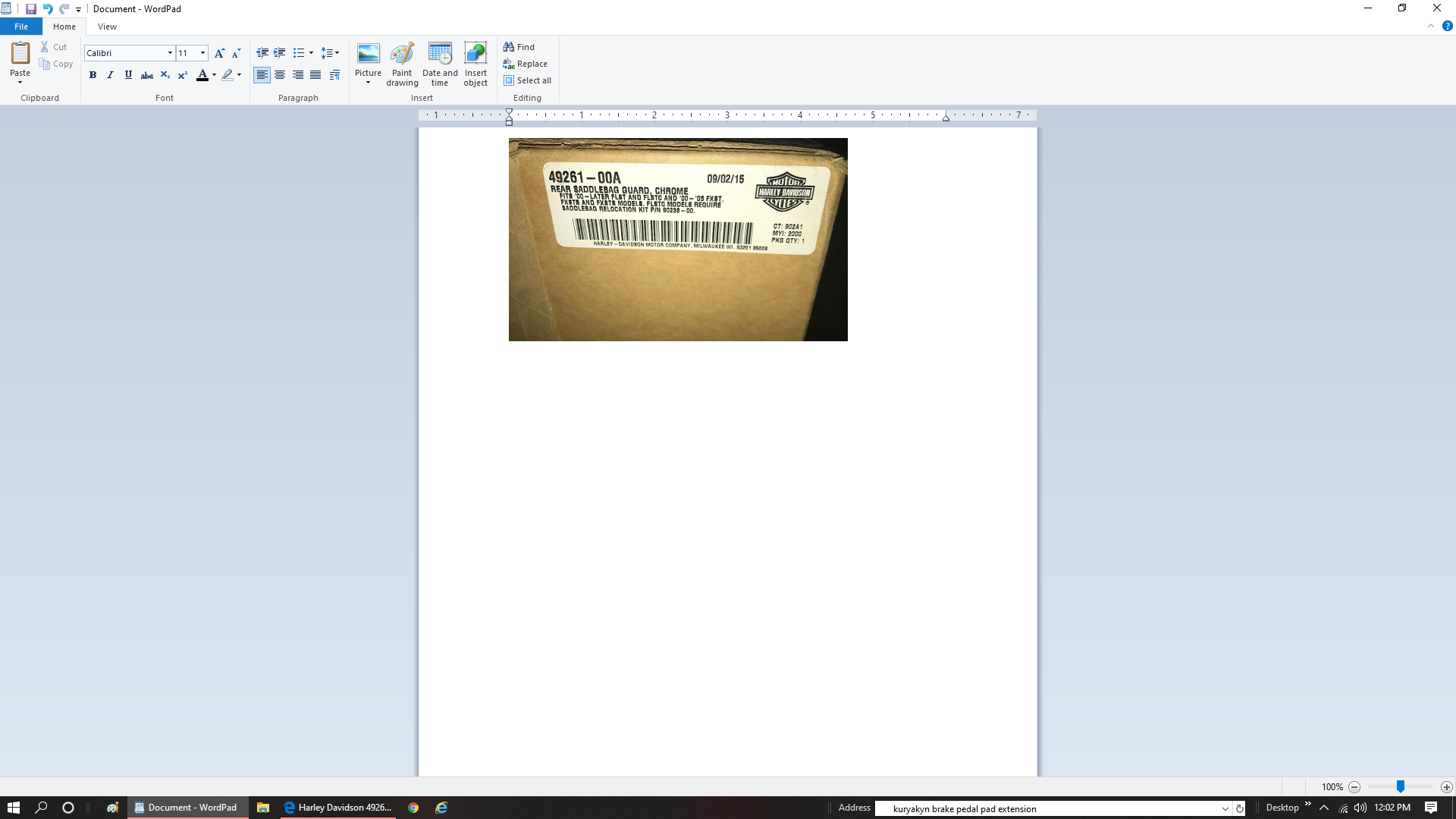Click the Replace button
The width and height of the screenshot is (1456, 819).
[x=525, y=64]
